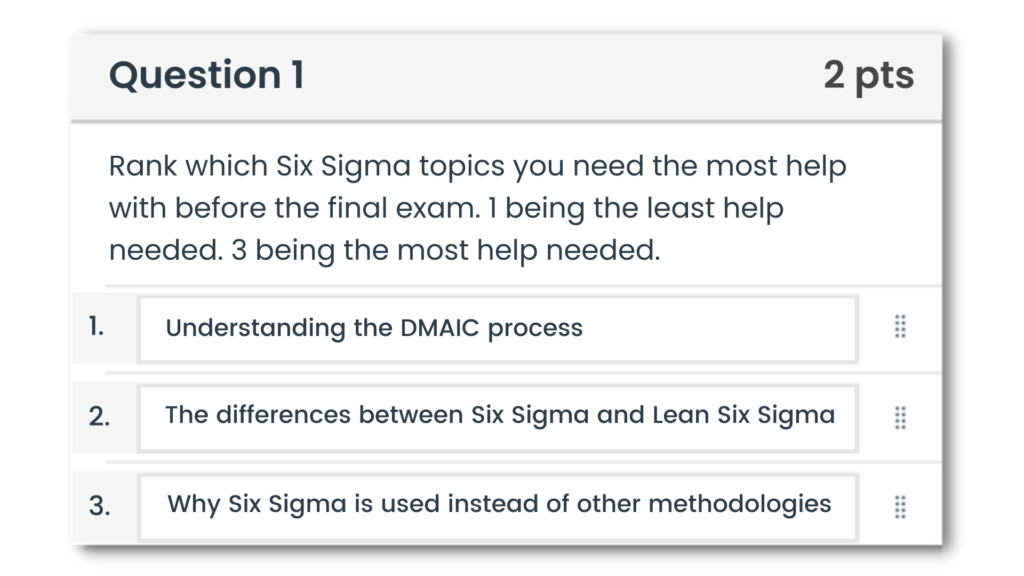Click the grip icon next to Lean Six Sigma item

pyautogui.click(x=899, y=417)
